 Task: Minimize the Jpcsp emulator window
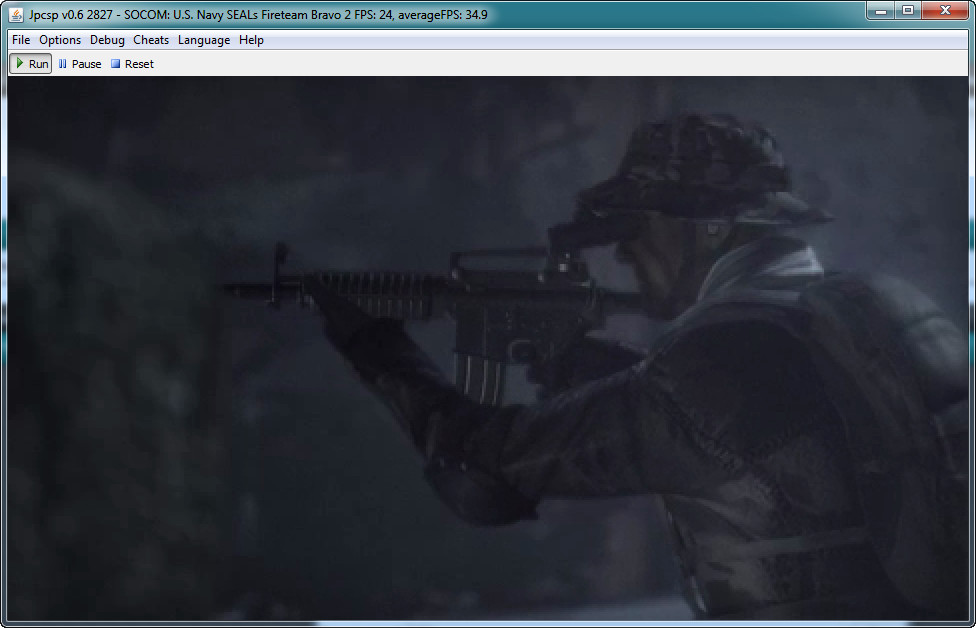tap(881, 11)
